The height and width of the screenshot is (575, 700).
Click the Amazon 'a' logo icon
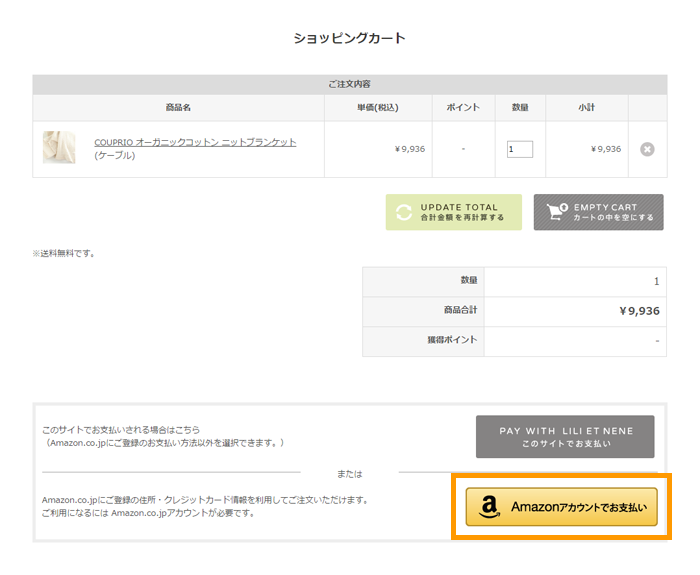tap(489, 507)
